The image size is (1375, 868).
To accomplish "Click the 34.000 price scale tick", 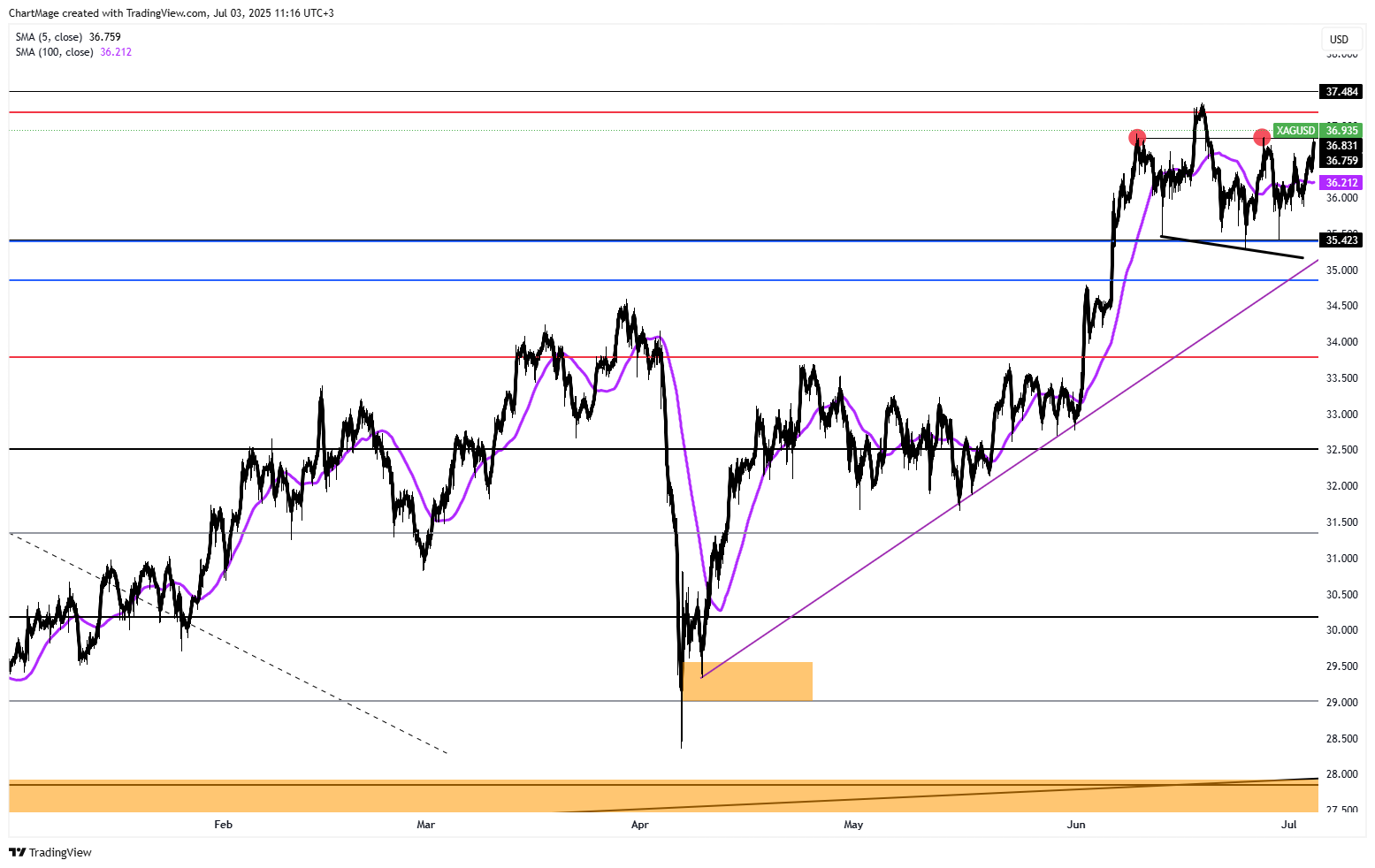I will (x=1341, y=342).
